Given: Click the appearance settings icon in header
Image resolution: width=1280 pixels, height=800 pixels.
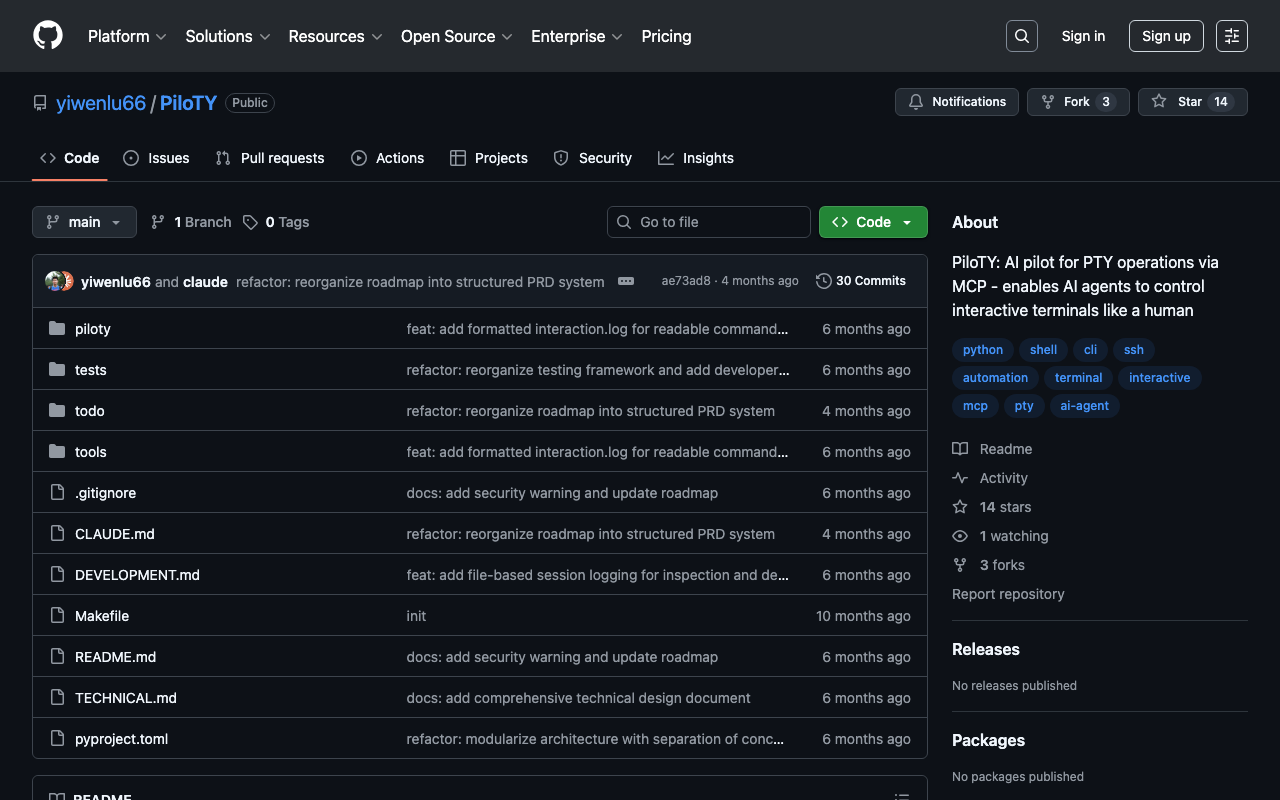Looking at the screenshot, I should (1231, 36).
